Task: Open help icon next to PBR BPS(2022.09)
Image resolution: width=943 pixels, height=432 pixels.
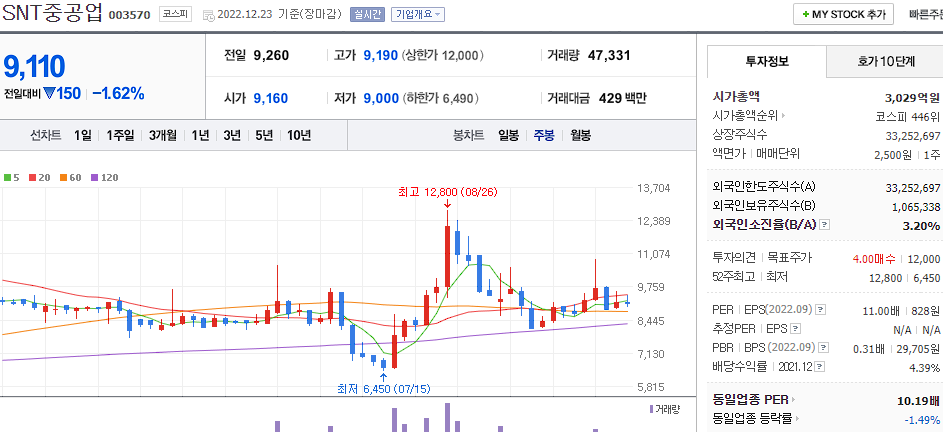Action: pos(824,348)
